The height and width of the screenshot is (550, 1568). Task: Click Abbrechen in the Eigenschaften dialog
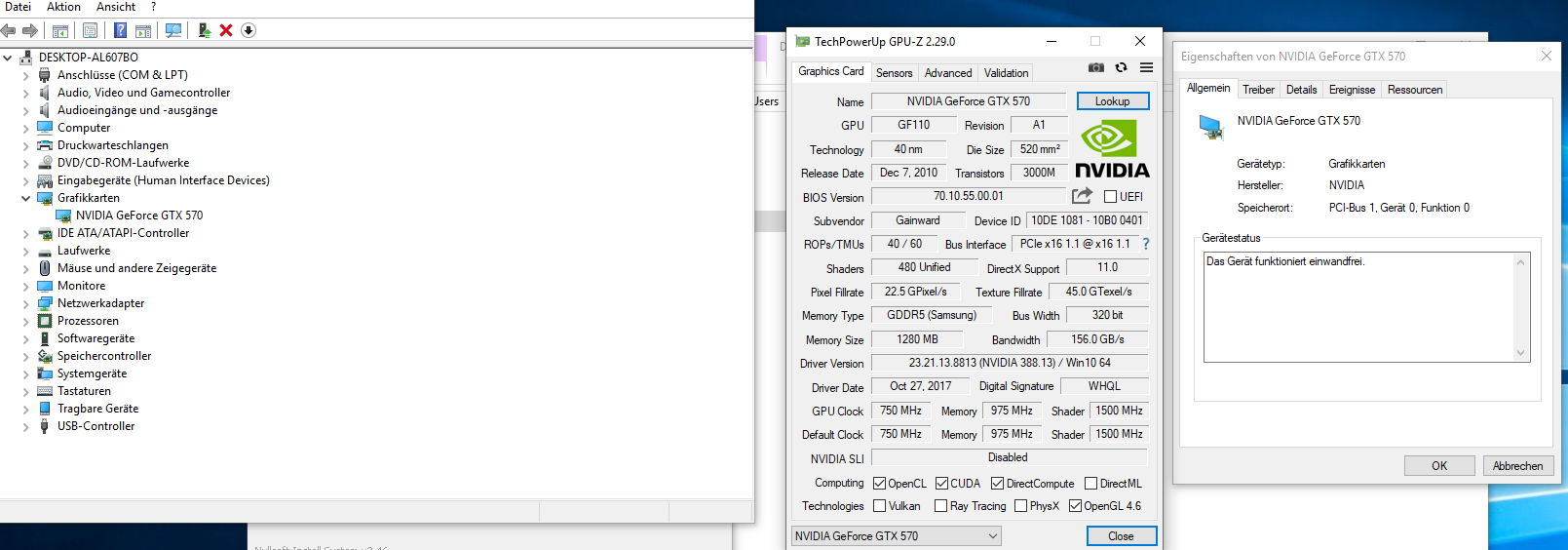click(x=1517, y=466)
